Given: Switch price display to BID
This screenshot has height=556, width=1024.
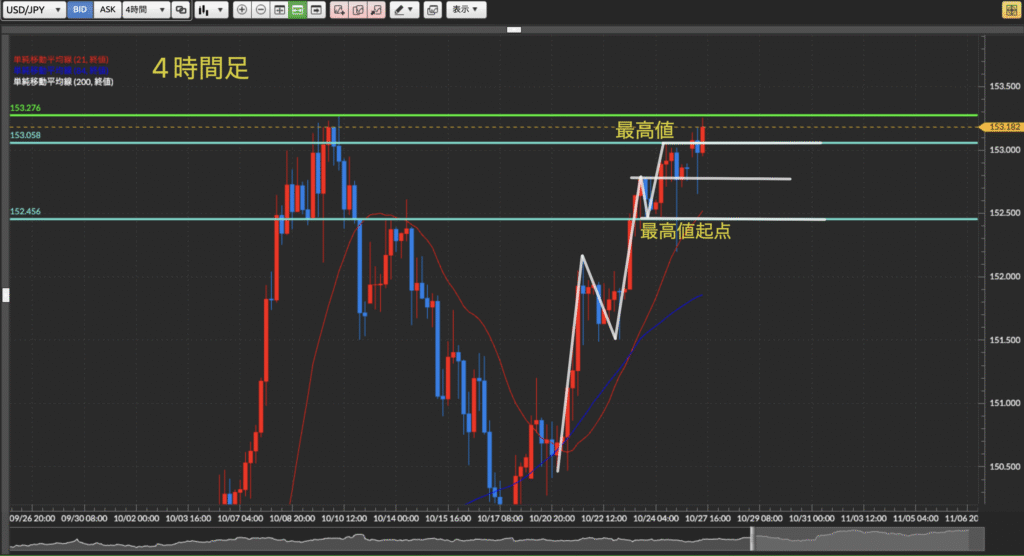Looking at the screenshot, I should 81,9.
